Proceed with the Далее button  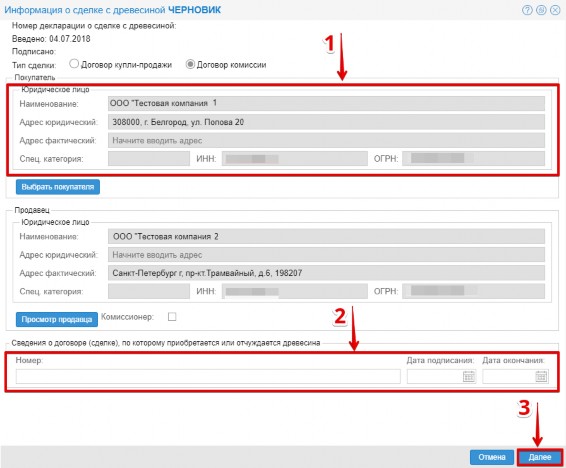[540, 457]
